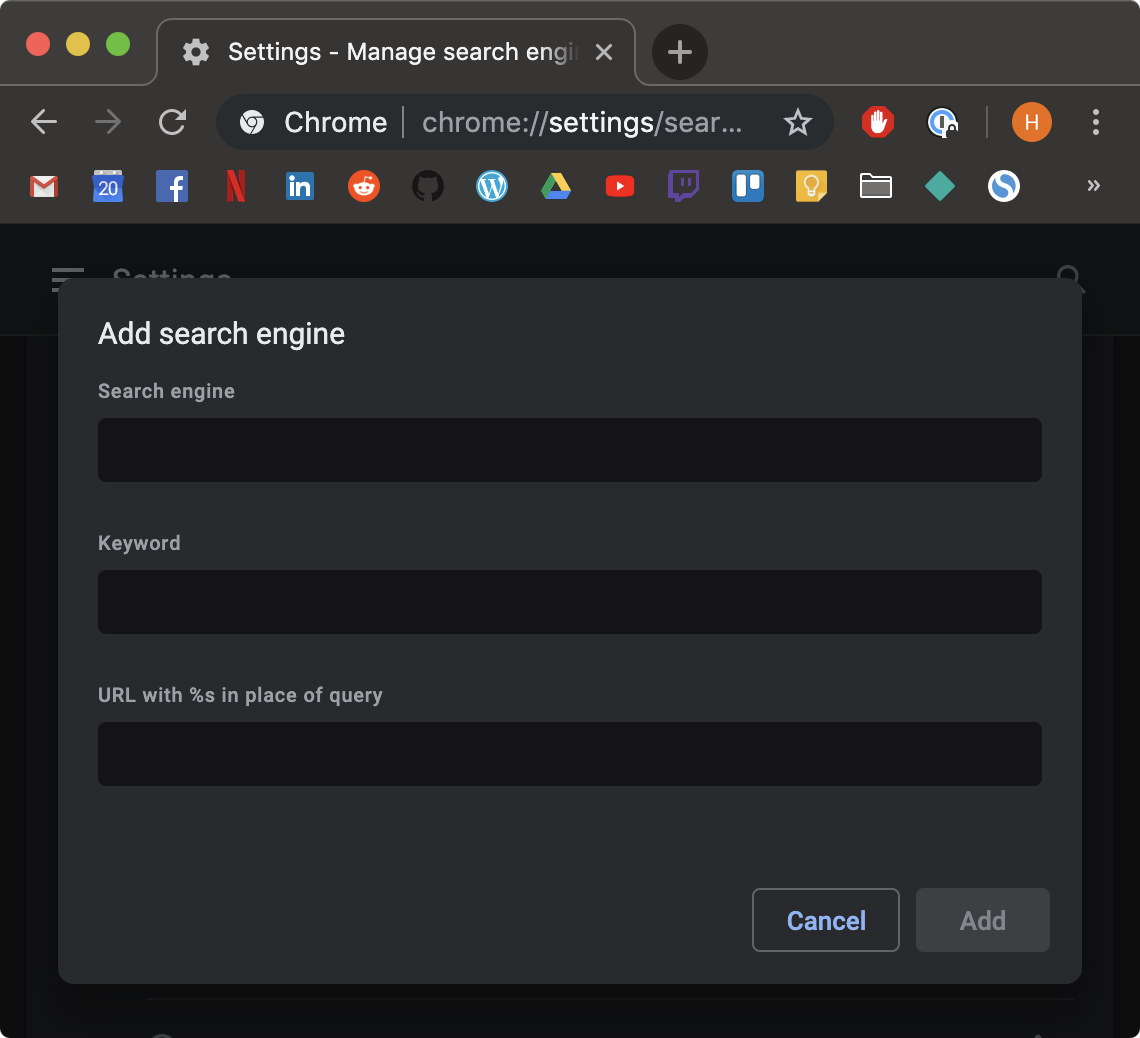This screenshot has height=1038, width=1140.
Task: Open the GitHub bookmark icon
Action: (428, 186)
